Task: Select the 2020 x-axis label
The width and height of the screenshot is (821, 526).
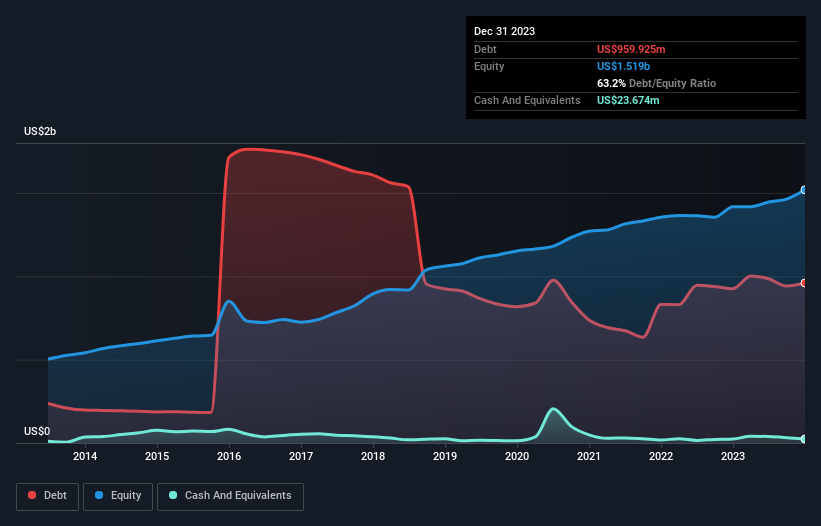Action: (x=517, y=456)
